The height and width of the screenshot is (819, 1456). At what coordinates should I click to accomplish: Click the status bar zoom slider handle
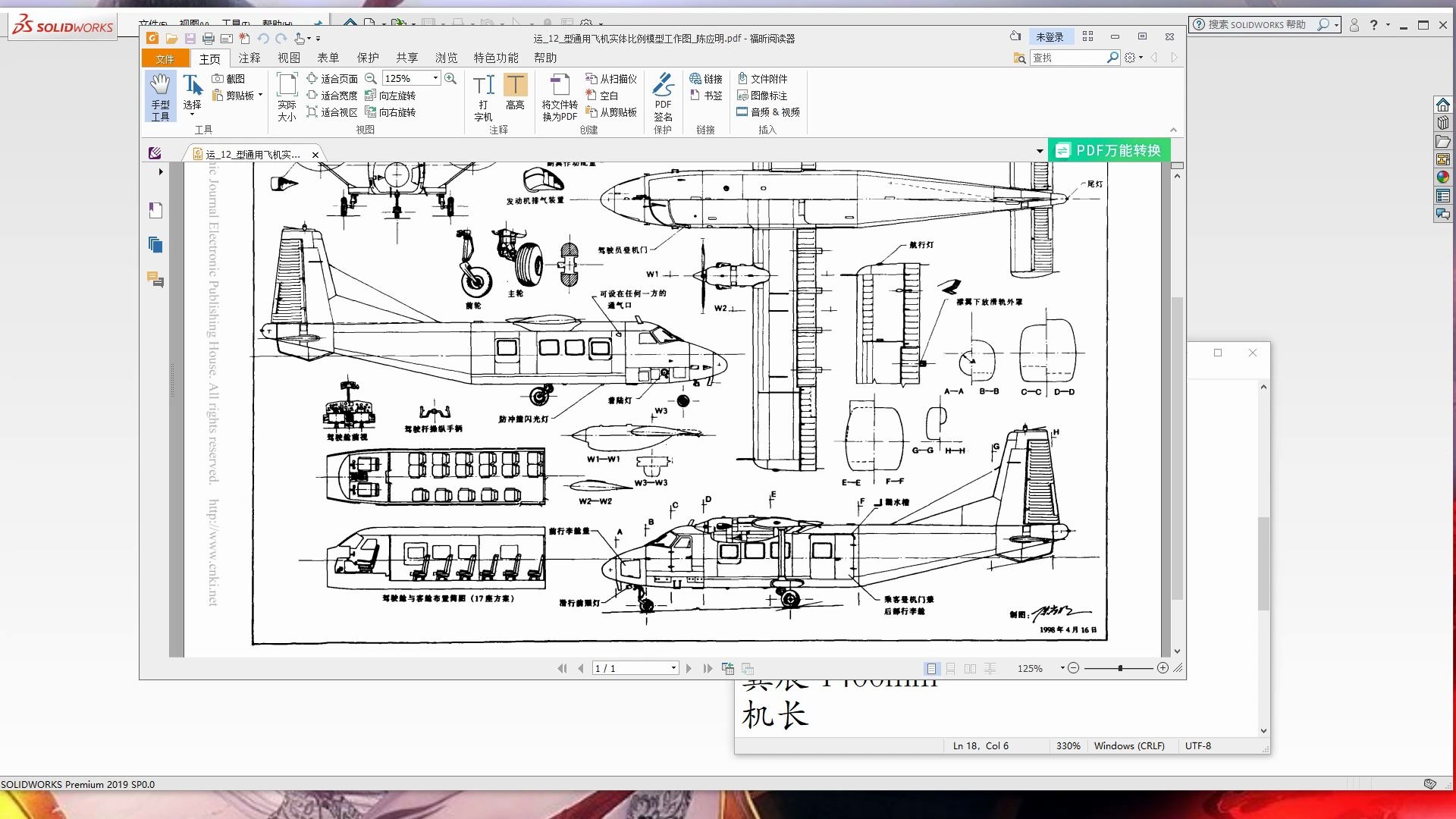pos(1120,668)
